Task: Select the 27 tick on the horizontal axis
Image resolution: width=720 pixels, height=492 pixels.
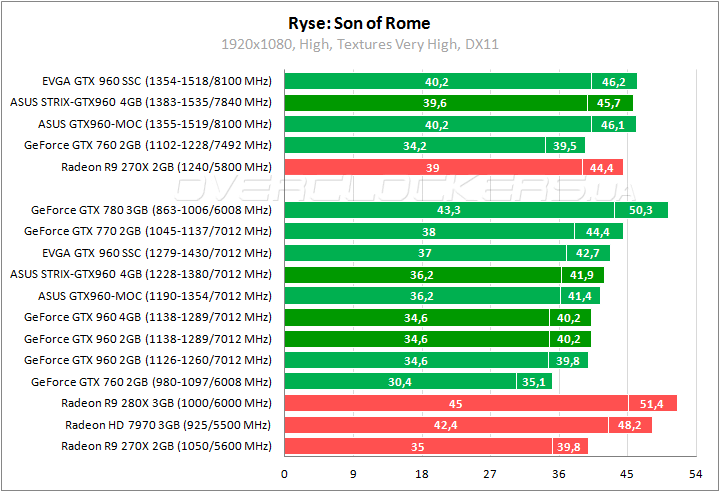Action: pyautogui.click(x=490, y=474)
